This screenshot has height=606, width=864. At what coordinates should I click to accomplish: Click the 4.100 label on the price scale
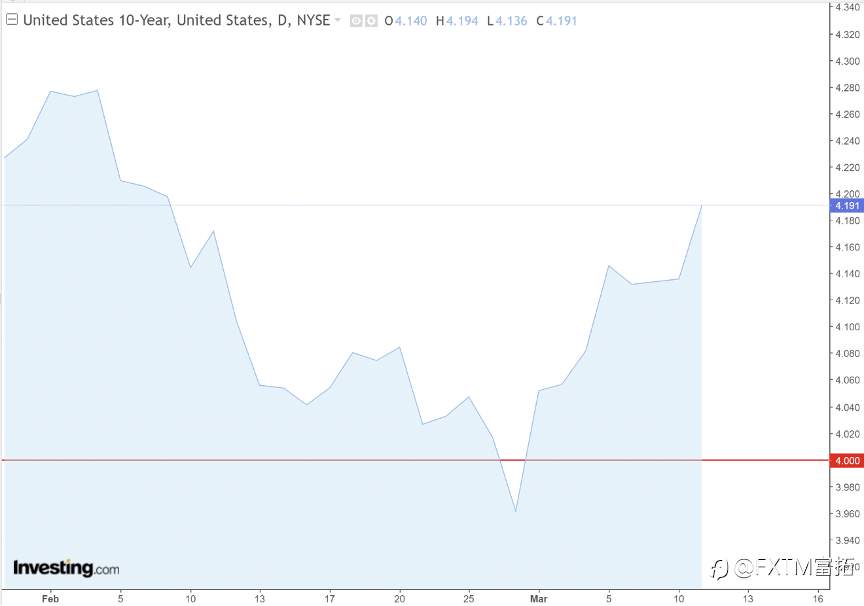(844, 327)
